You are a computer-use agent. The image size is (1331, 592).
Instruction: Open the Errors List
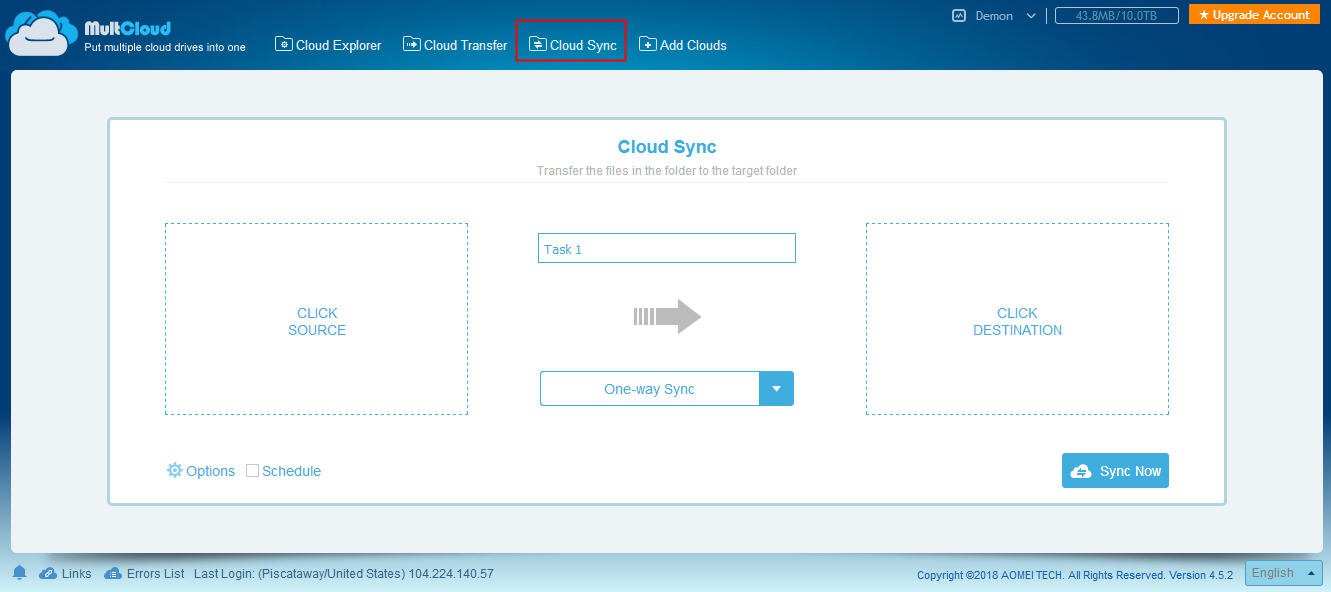pyautogui.click(x=155, y=574)
